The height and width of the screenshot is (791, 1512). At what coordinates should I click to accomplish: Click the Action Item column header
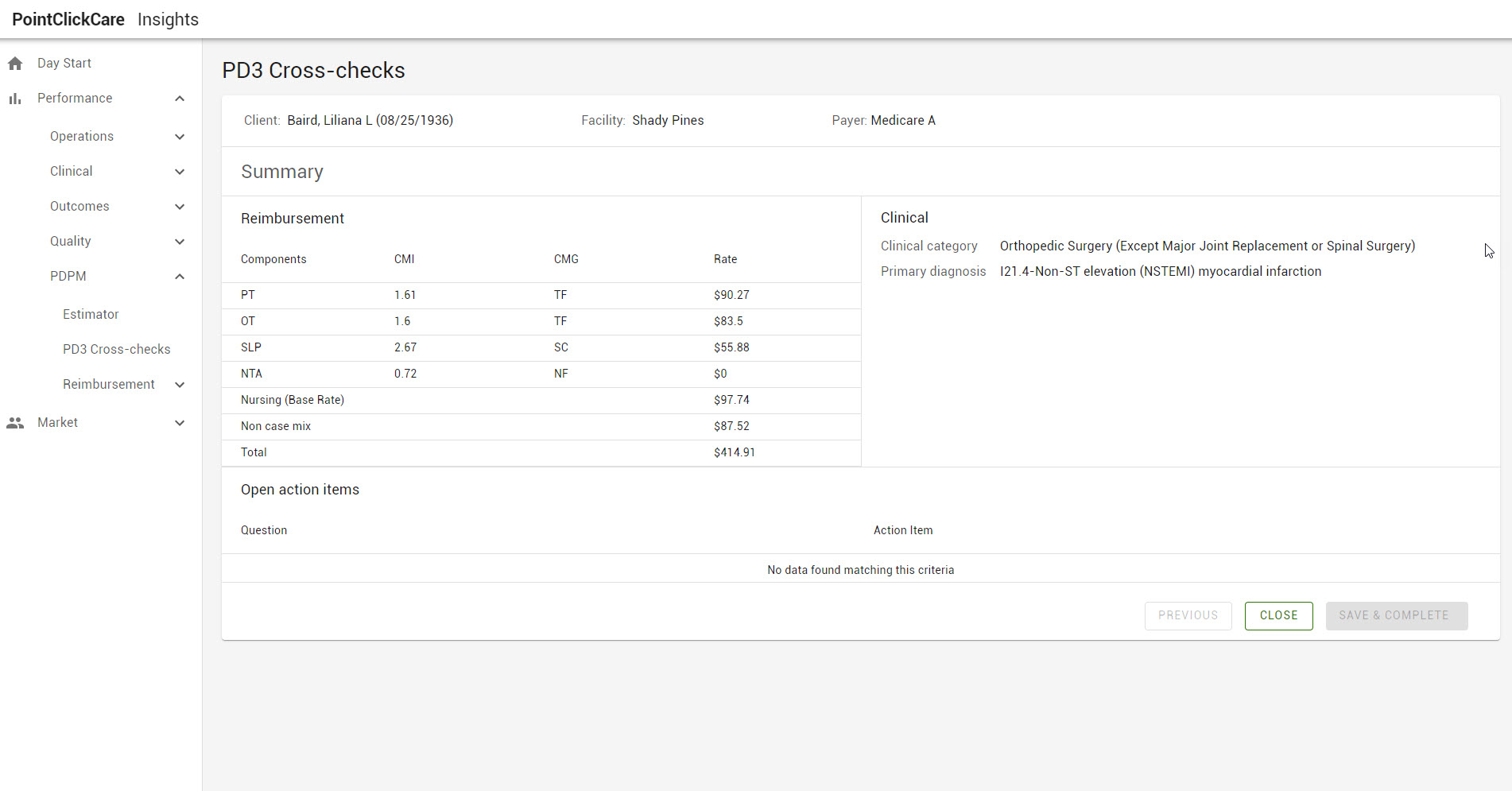[903, 530]
